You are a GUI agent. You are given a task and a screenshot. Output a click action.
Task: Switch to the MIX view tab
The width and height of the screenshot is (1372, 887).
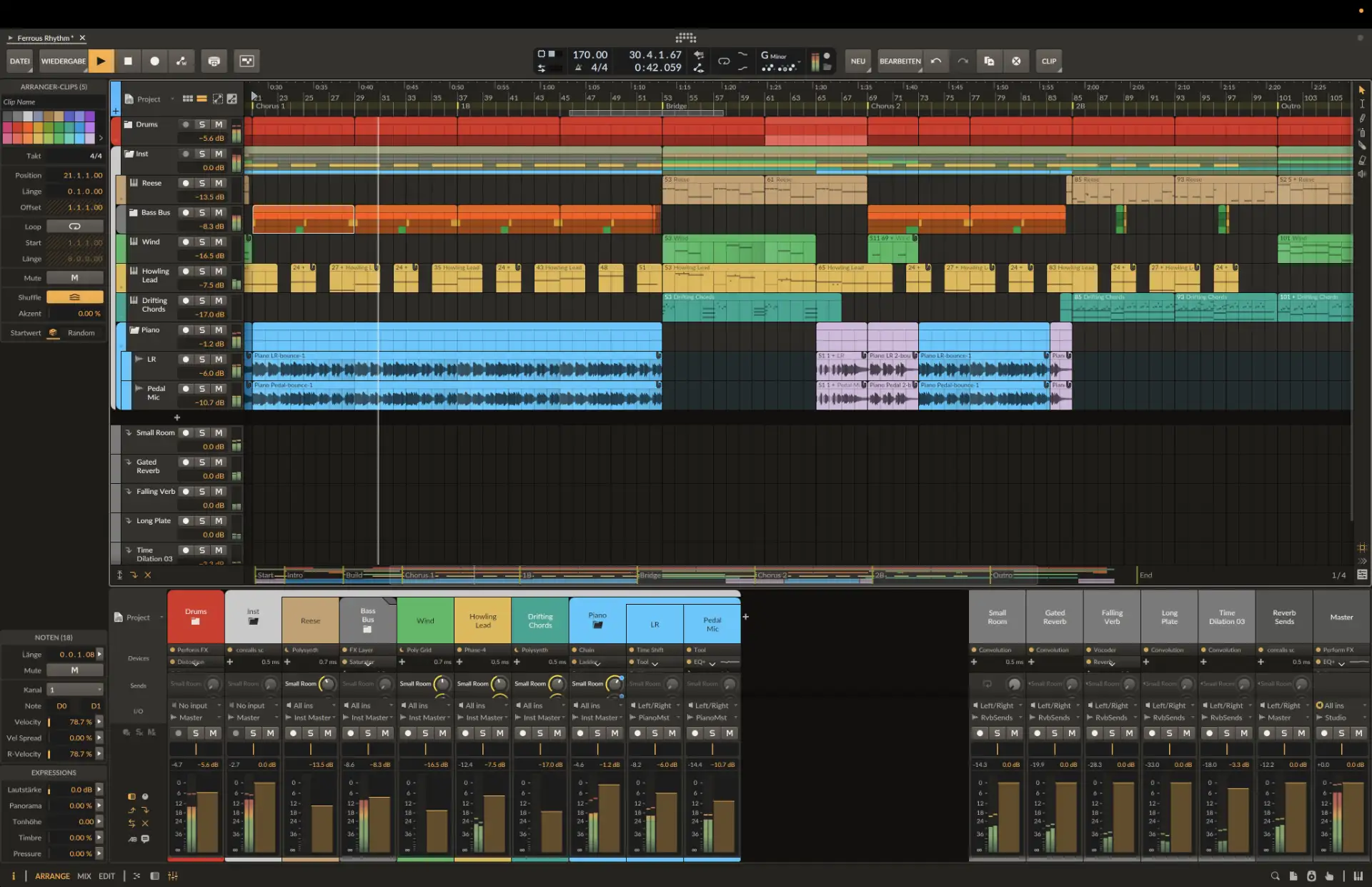84,876
